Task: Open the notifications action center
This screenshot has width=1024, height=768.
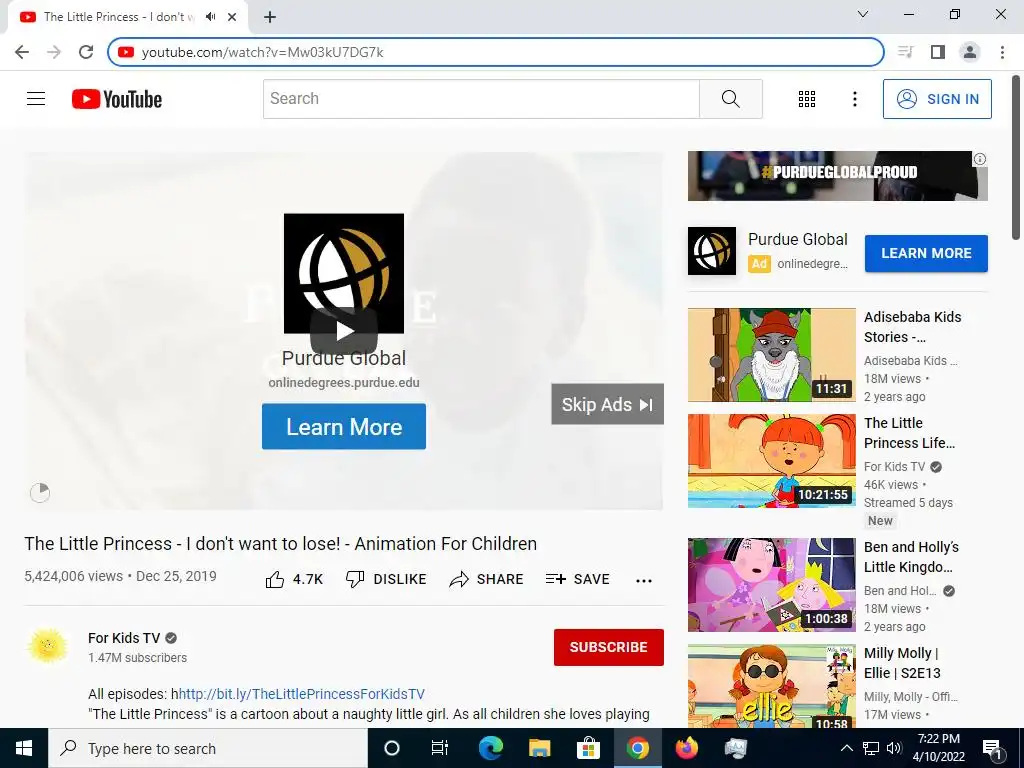Action: [x=992, y=748]
